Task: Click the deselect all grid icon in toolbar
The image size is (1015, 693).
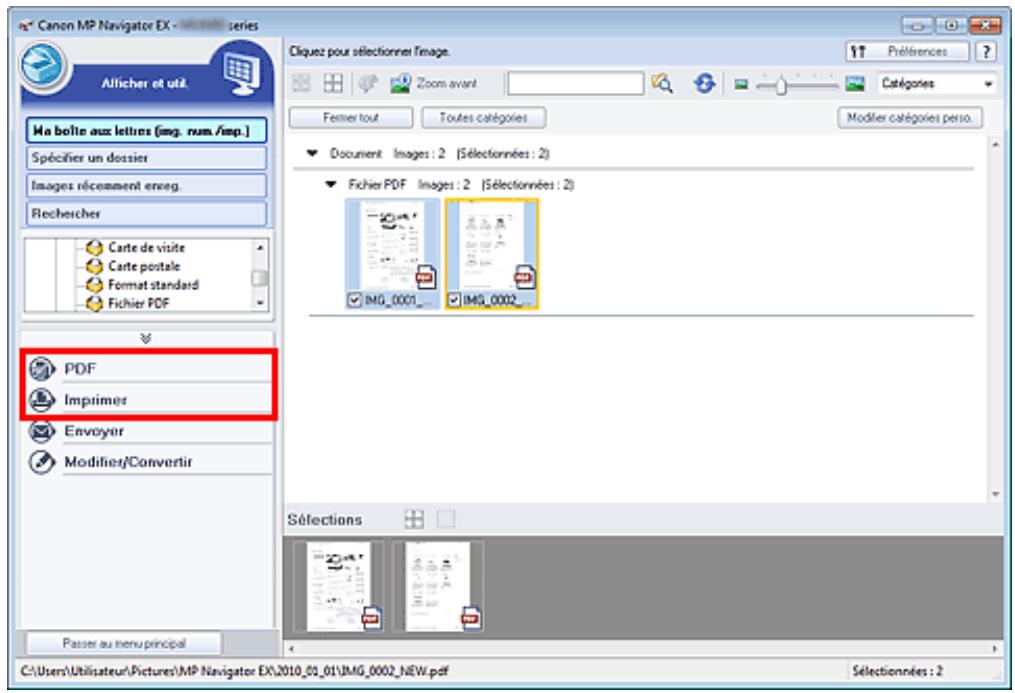Action: click(x=333, y=83)
